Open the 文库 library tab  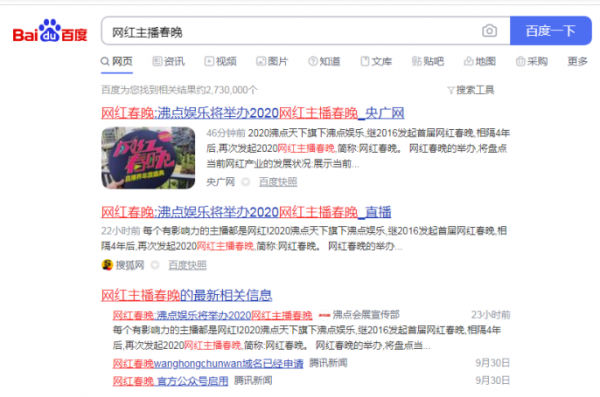pyautogui.click(x=376, y=61)
